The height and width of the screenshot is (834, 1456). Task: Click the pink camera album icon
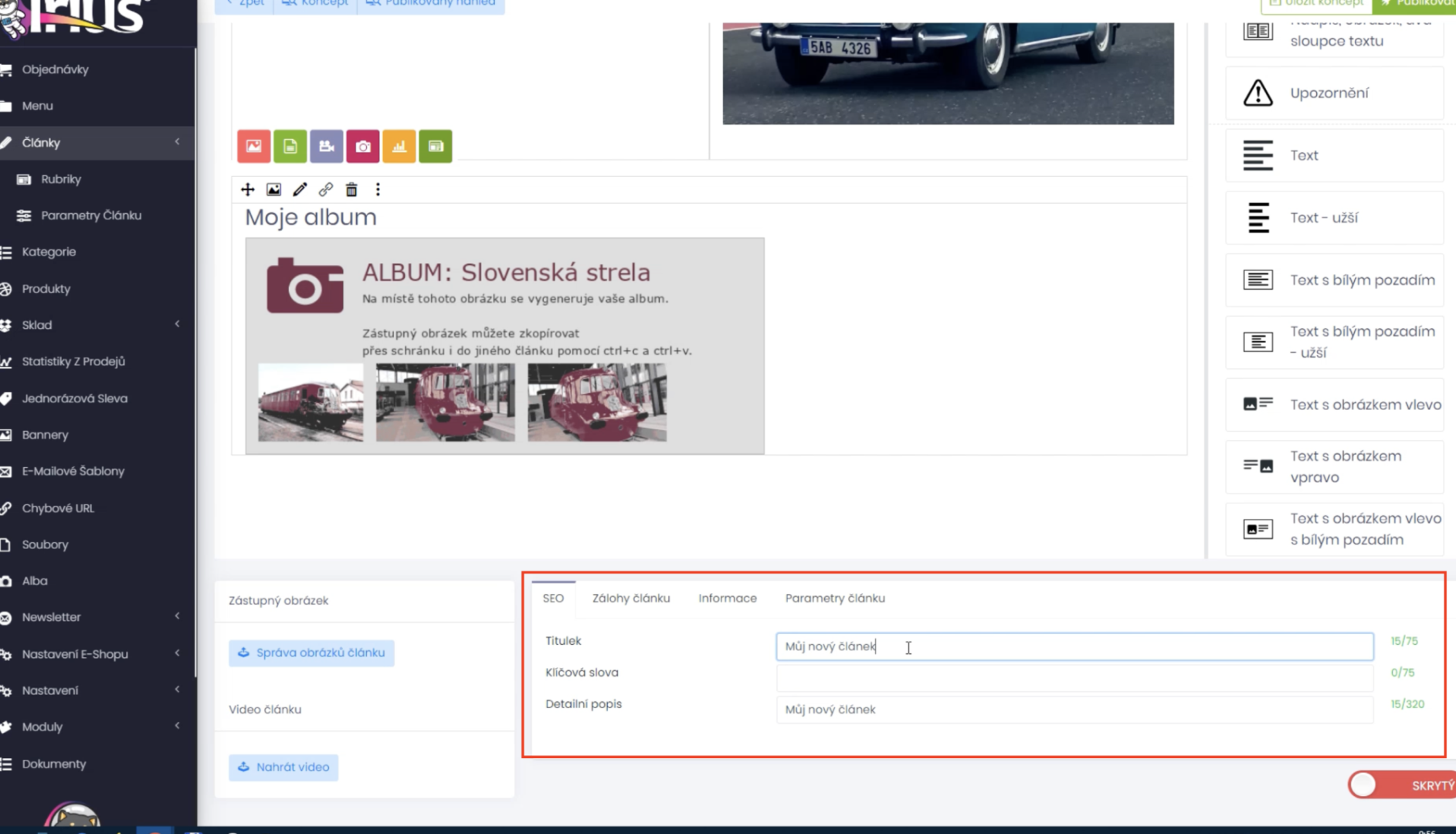pos(362,146)
